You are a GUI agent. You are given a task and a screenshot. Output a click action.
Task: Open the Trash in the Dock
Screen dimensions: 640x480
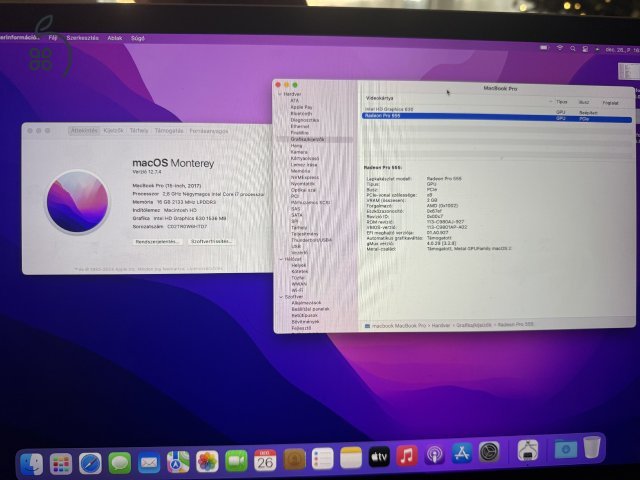(x=592, y=447)
